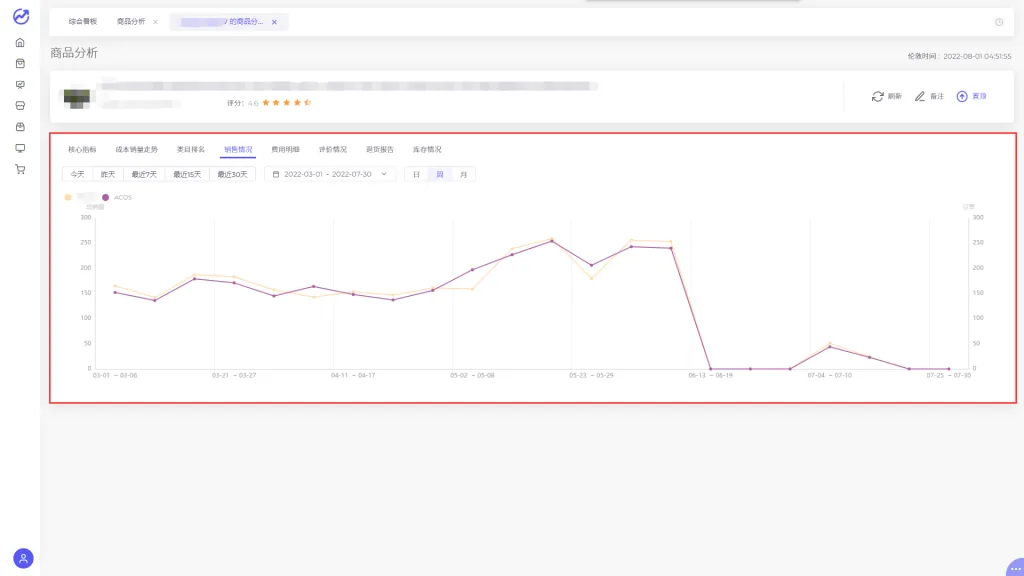The height and width of the screenshot is (576, 1024).
Task: Click the calendar icon in date range field
Action: click(x=276, y=174)
